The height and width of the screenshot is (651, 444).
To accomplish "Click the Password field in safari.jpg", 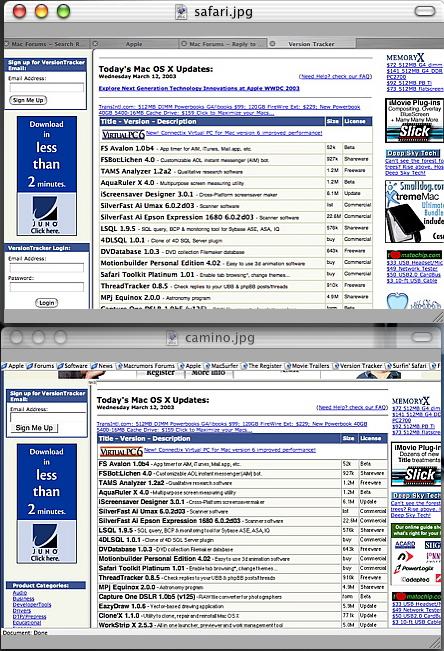I will tap(46, 287).
